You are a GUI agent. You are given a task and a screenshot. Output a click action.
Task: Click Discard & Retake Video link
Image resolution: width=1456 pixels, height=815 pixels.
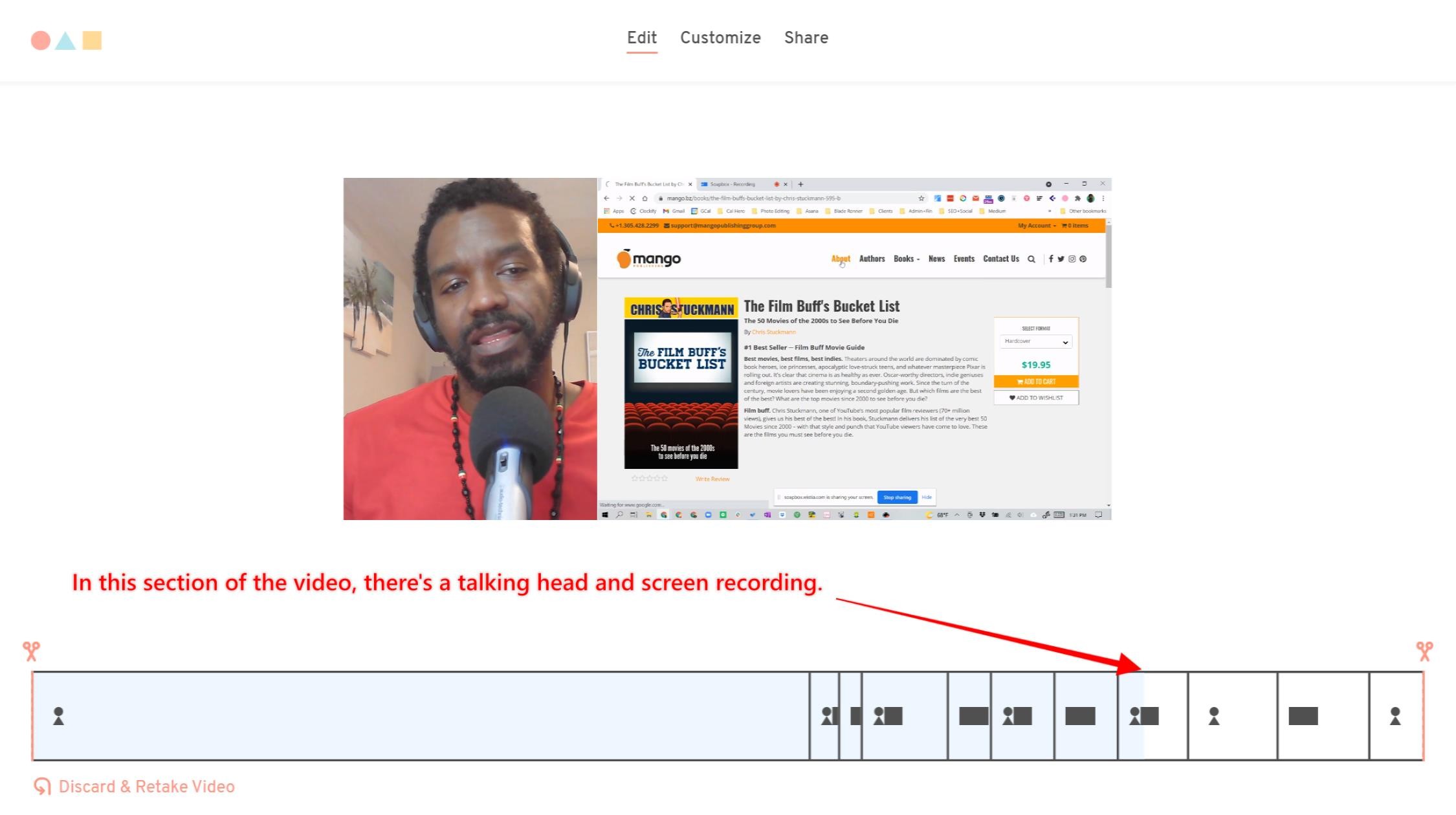pyautogui.click(x=146, y=787)
